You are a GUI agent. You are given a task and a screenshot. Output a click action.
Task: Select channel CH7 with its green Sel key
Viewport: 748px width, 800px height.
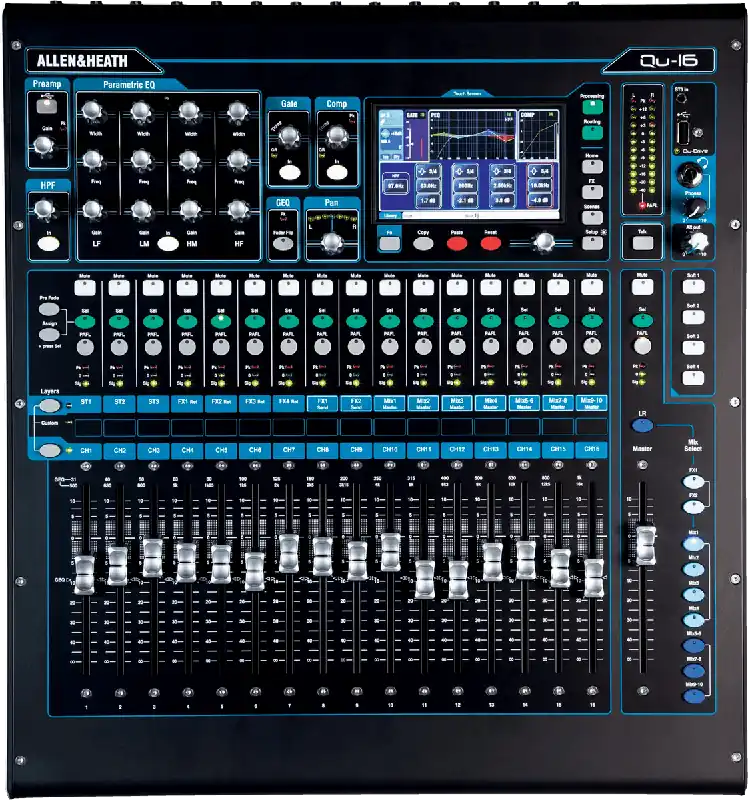click(x=288, y=321)
